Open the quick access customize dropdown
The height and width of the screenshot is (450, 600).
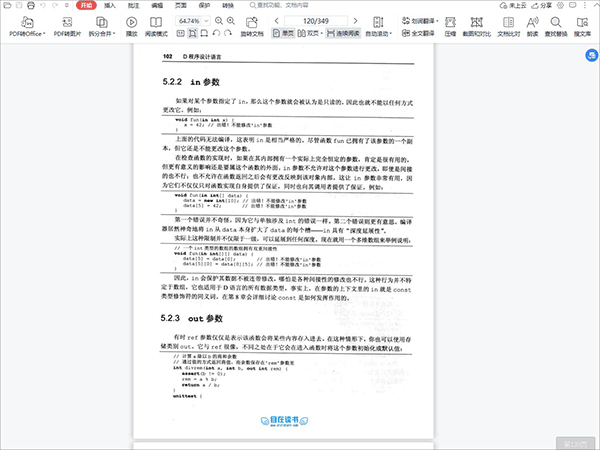(x=67, y=5)
